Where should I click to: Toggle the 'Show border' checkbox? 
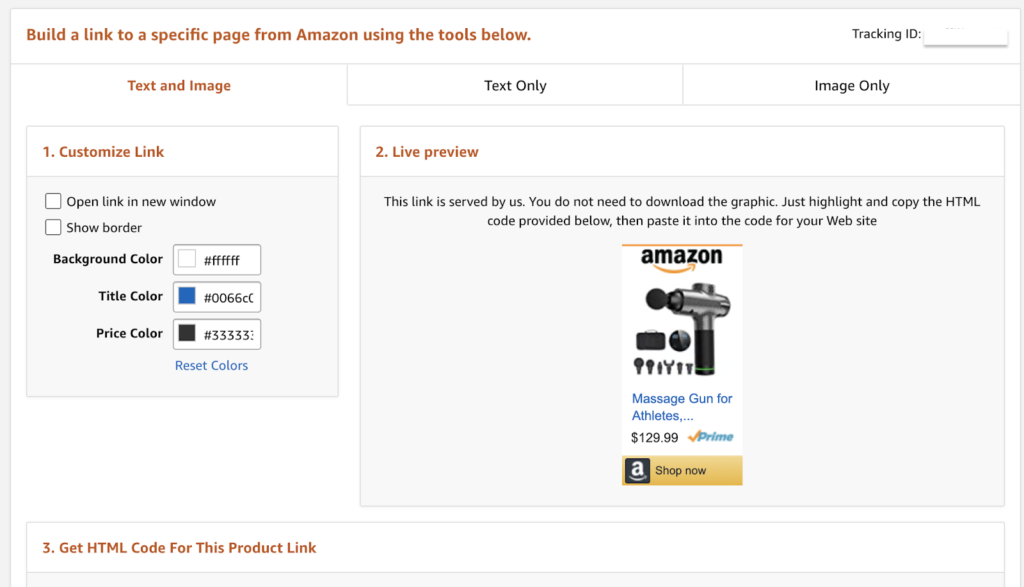tap(54, 227)
